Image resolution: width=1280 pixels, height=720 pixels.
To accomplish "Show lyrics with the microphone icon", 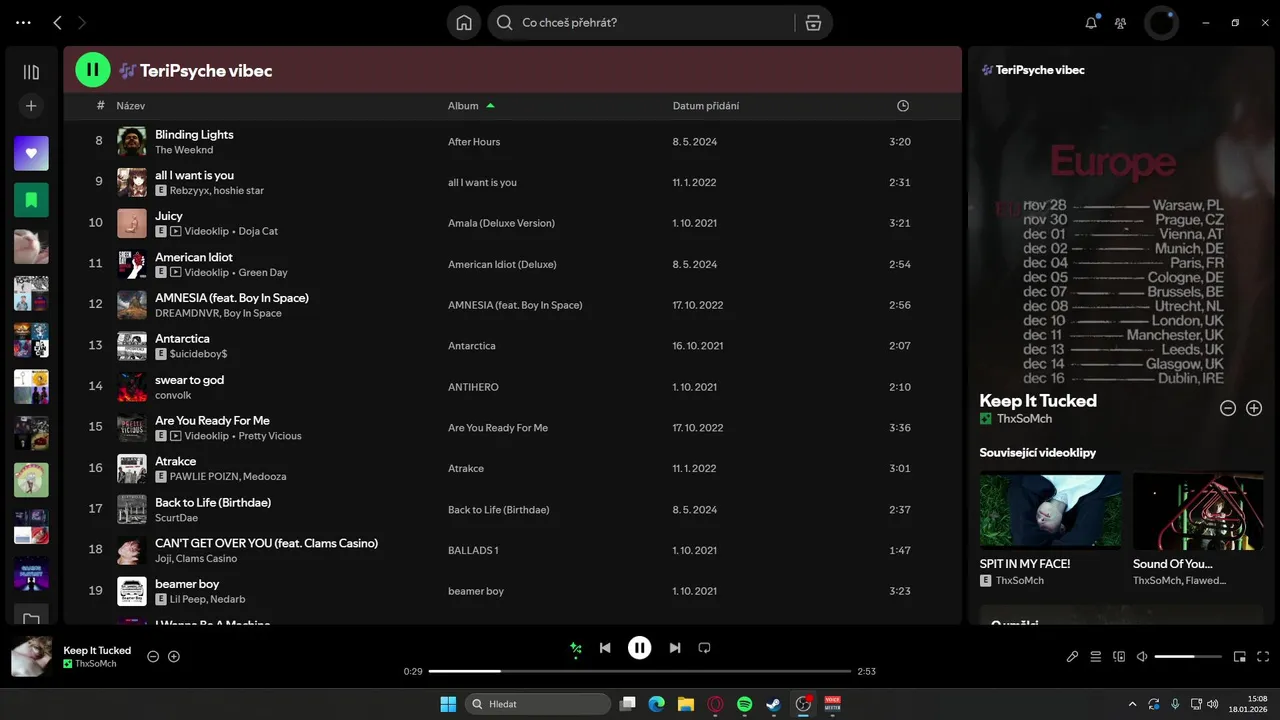I will click(x=1072, y=657).
